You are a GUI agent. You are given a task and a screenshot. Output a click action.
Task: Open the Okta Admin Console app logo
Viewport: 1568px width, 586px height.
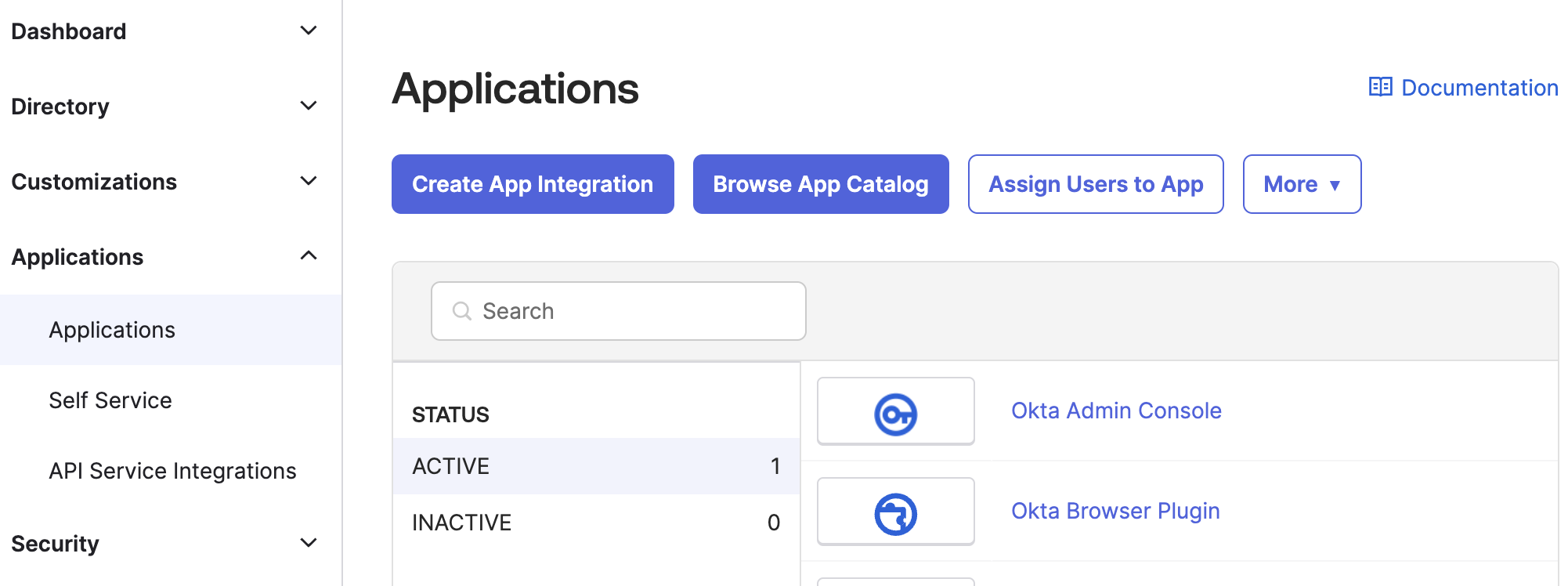895,411
